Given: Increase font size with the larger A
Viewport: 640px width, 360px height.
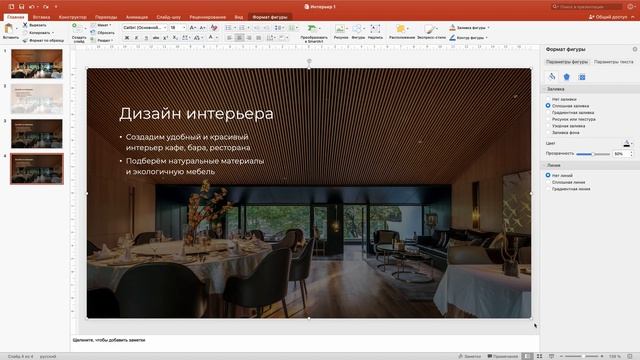Looking at the screenshot, I should (x=193, y=28).
